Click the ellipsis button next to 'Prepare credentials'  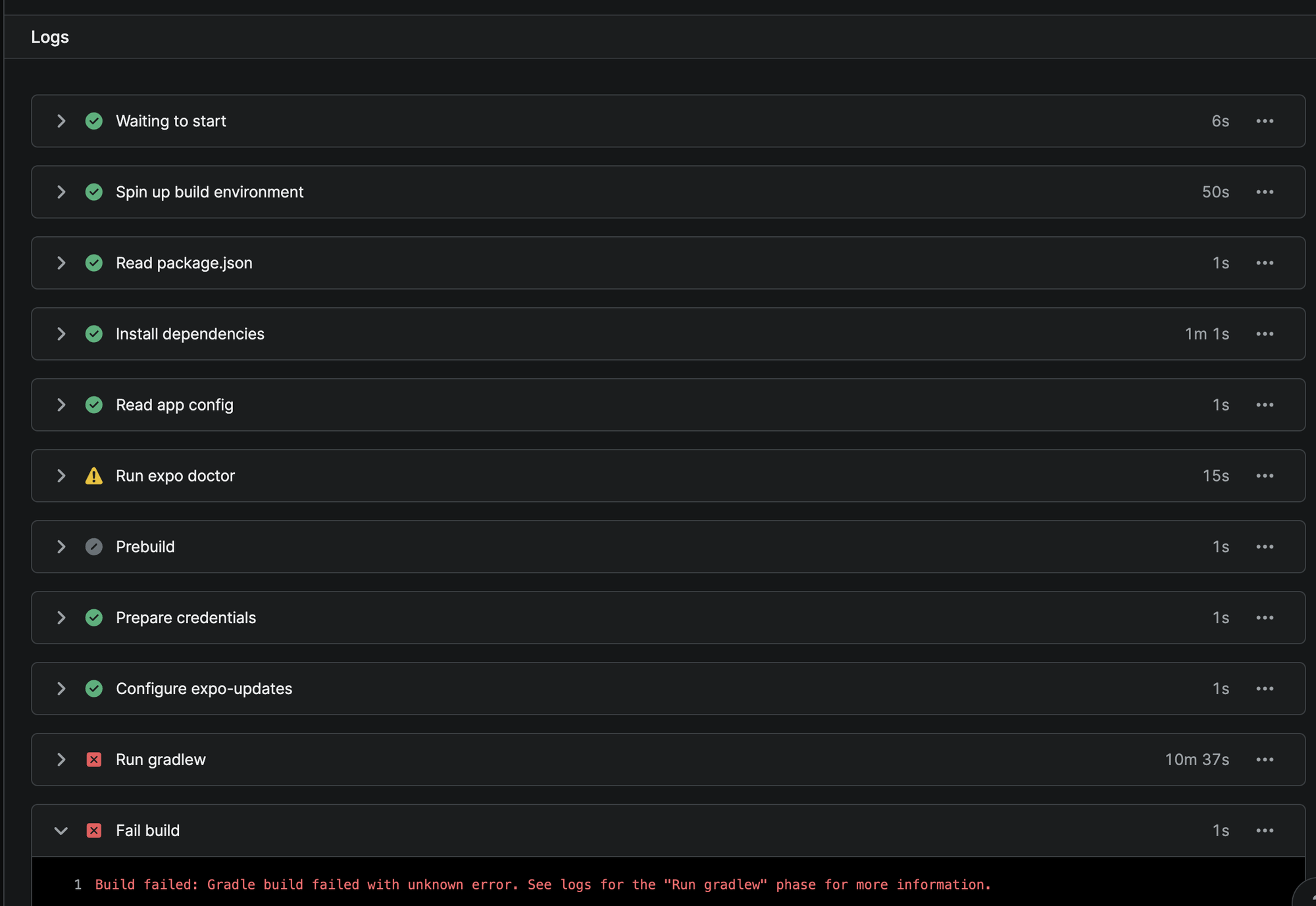[x=1264, y=617]
